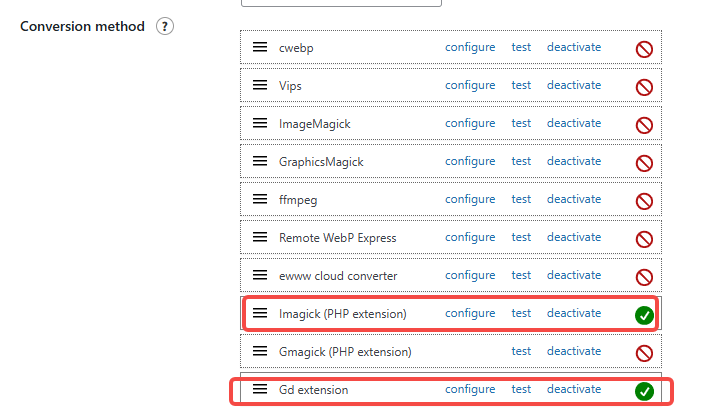Select the GraphicsMagick converter name
Image resolution: width=726 pixels, height=420 pixels.
(x=321, y=162)
